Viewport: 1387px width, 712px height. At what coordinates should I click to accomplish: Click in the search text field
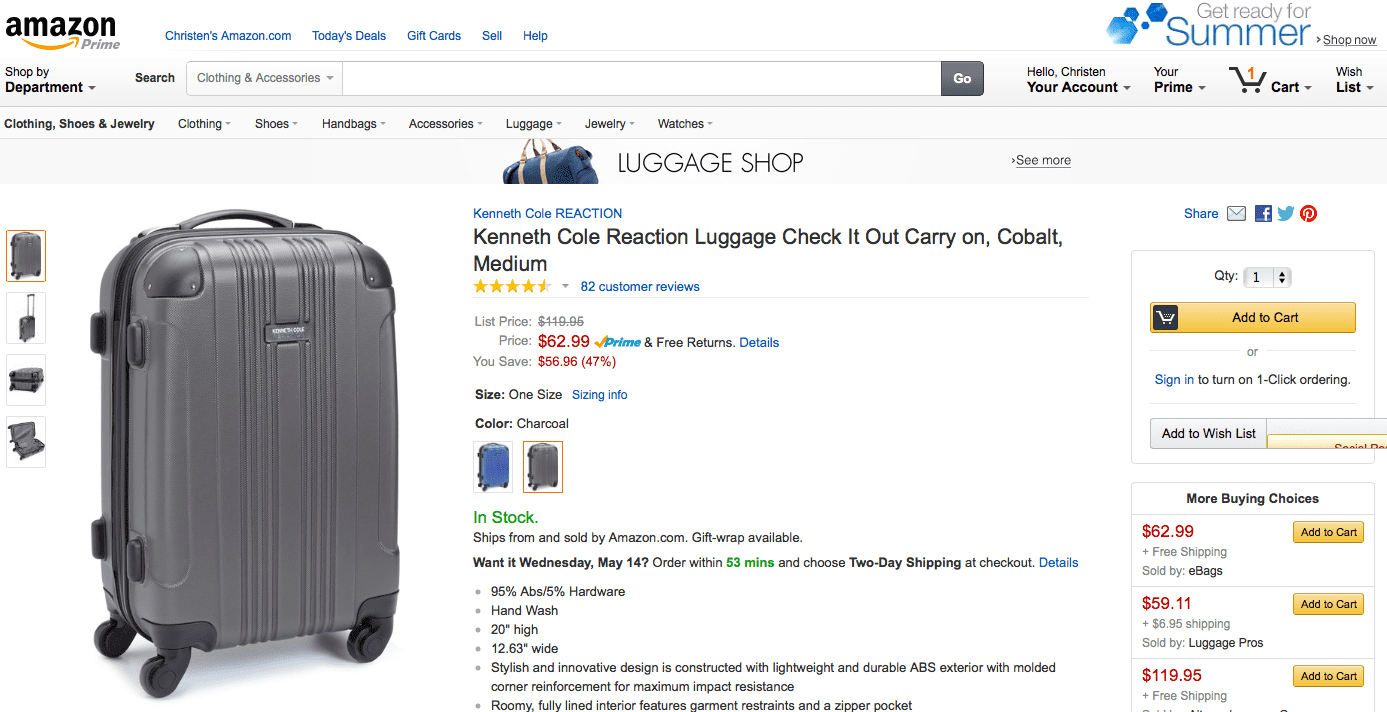pos(641,78)
